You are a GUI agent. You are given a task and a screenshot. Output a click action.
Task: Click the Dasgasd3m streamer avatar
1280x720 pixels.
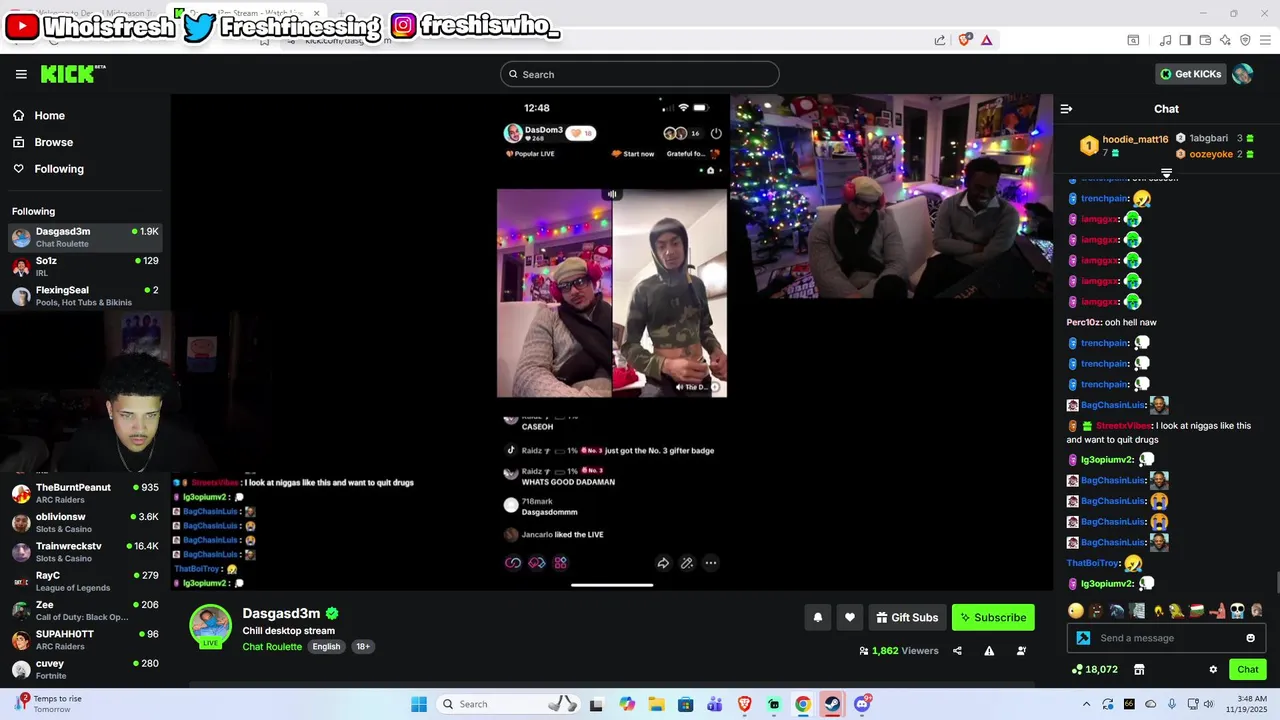click(210, 625)
